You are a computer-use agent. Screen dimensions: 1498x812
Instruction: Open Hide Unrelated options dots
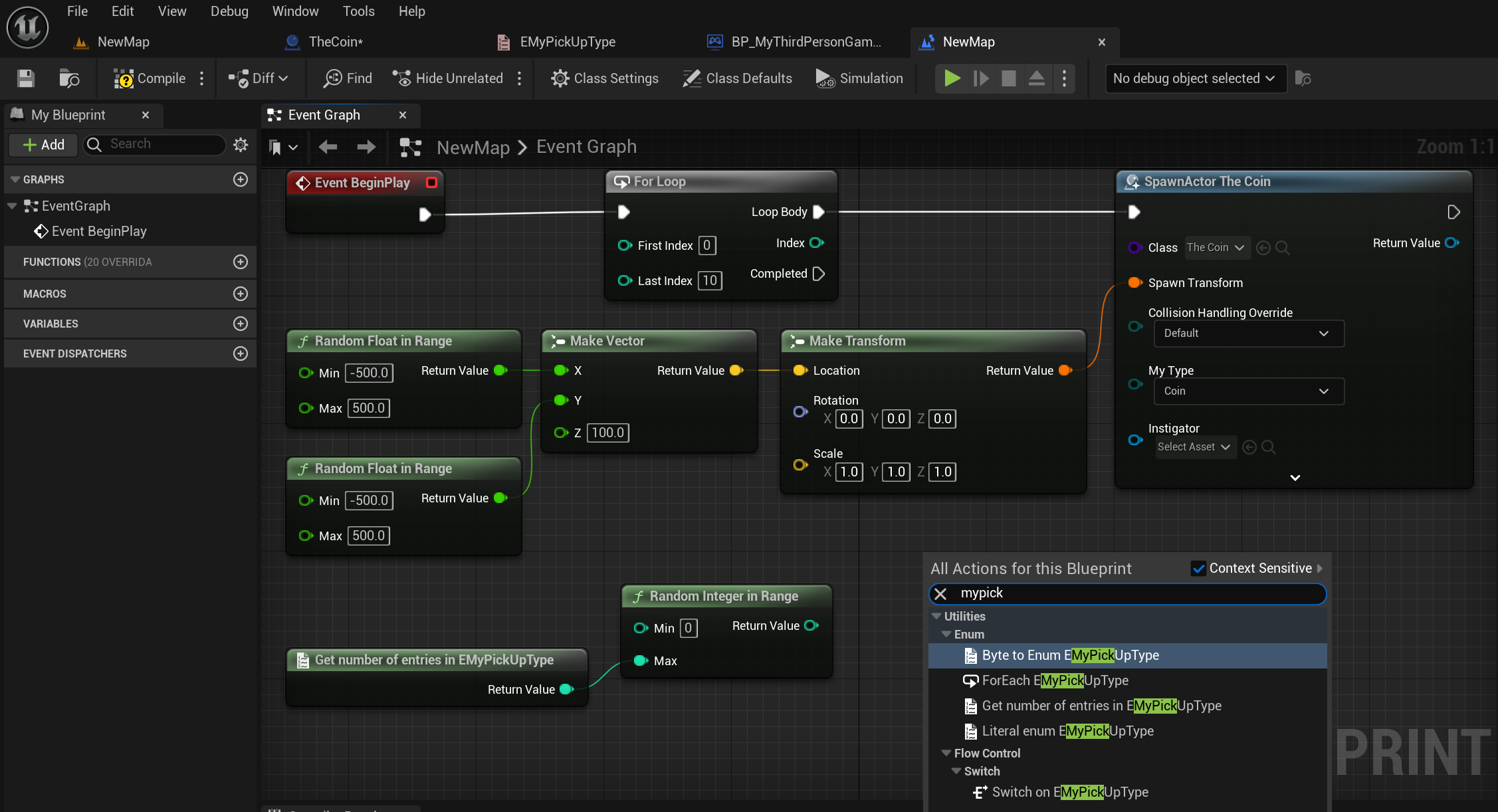[520, 78]
